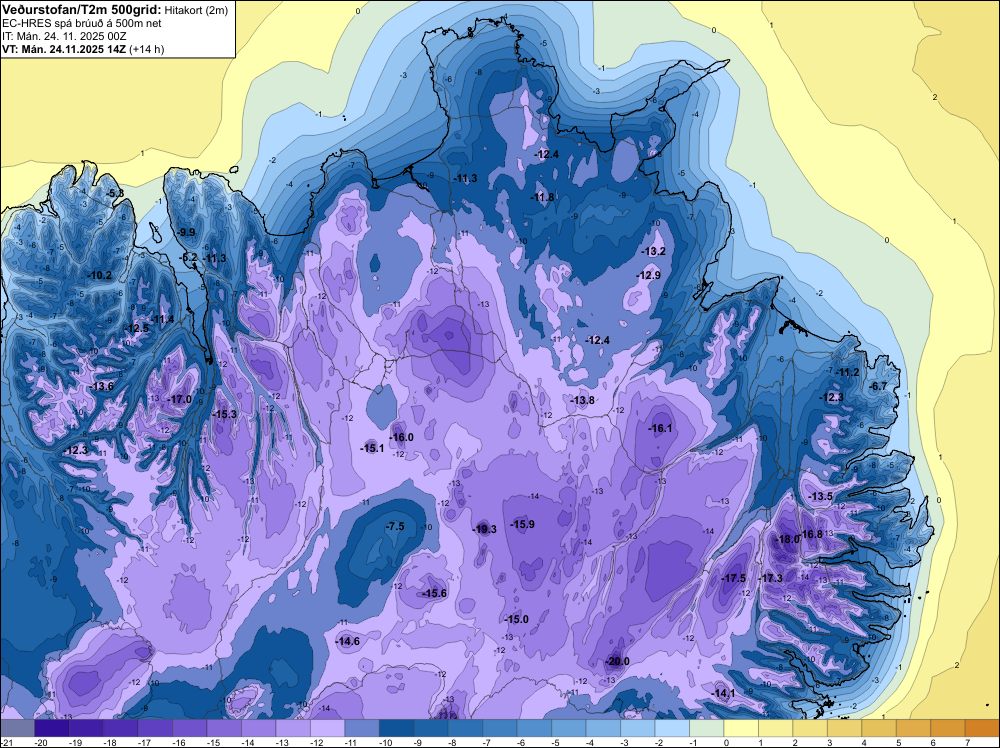Click the -5.2 temperature label
This screenshot has height=748, width=1000.
pyautogui.click(x=190, y=258)
